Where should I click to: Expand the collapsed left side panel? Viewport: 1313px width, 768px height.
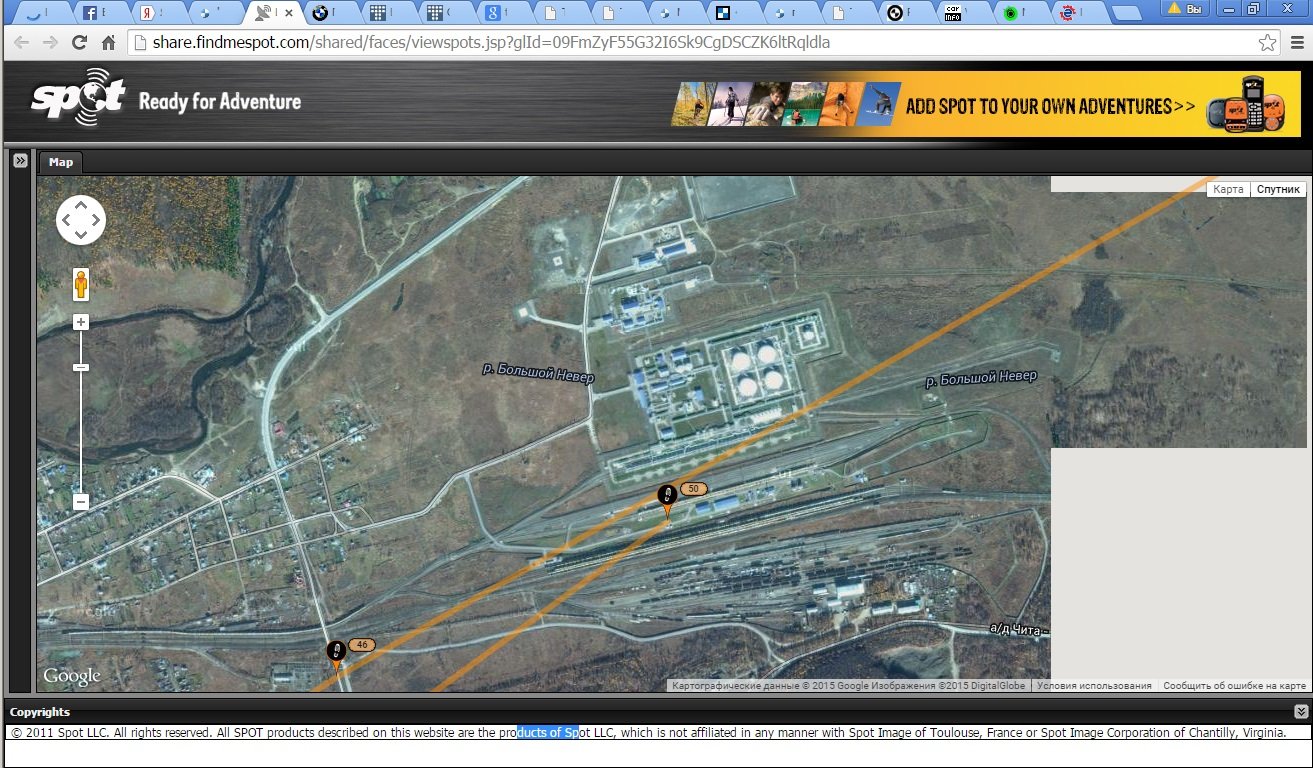[x=19, y=160]
